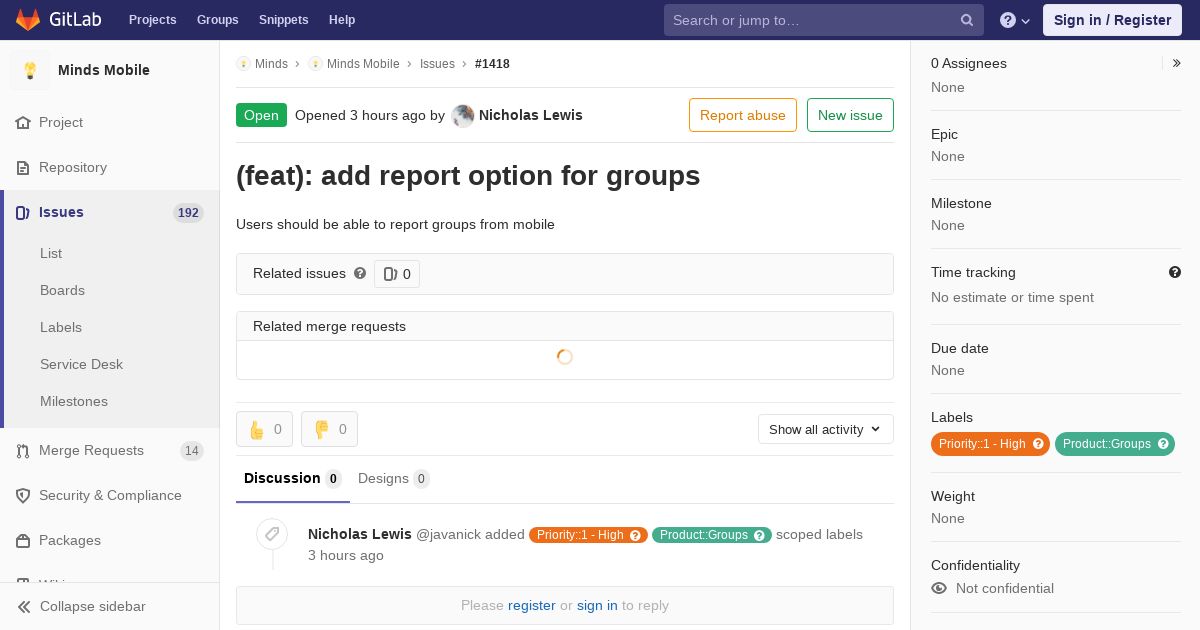Give a thumbs down reaction
The height and width of the screenshot is (630, 1200).
(x=329, y=429)
